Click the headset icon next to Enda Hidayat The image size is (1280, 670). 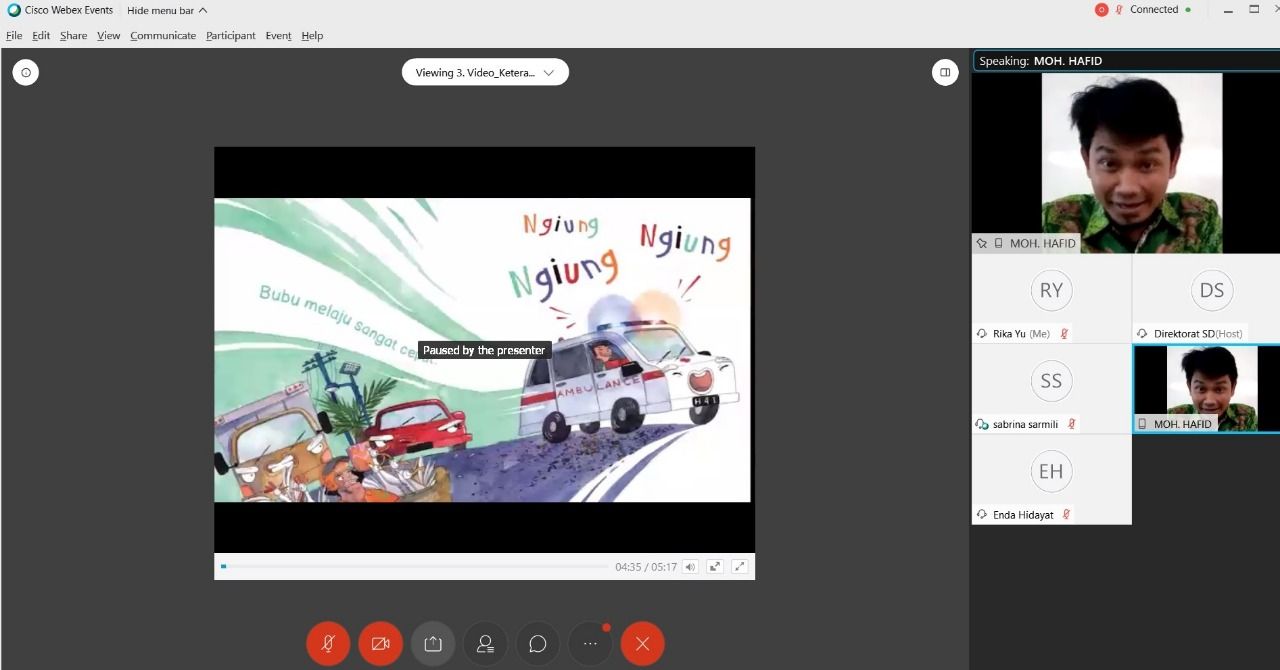pyautogui.click(x=982, y=515)
